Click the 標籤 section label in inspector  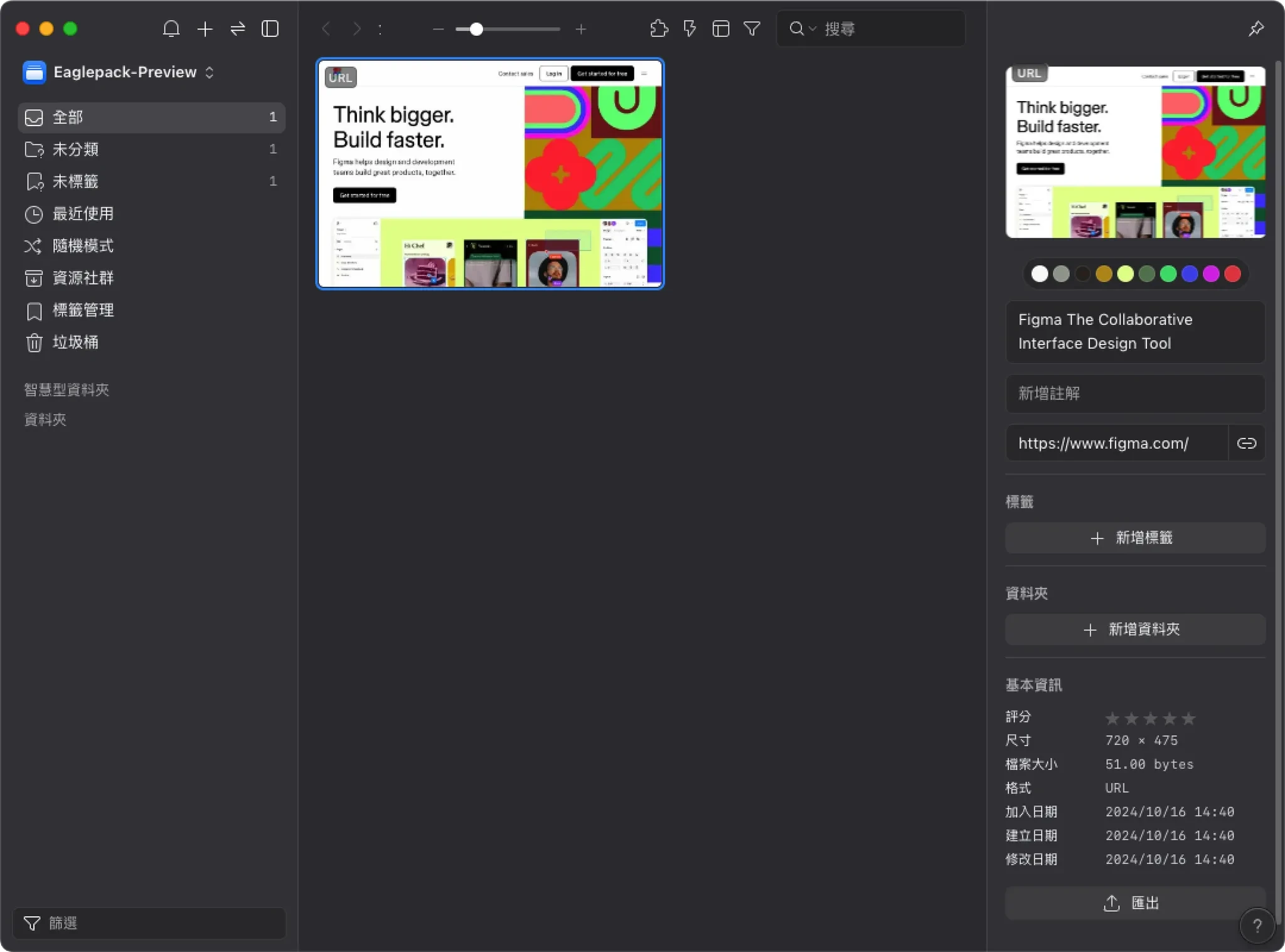pos(1019,502)
